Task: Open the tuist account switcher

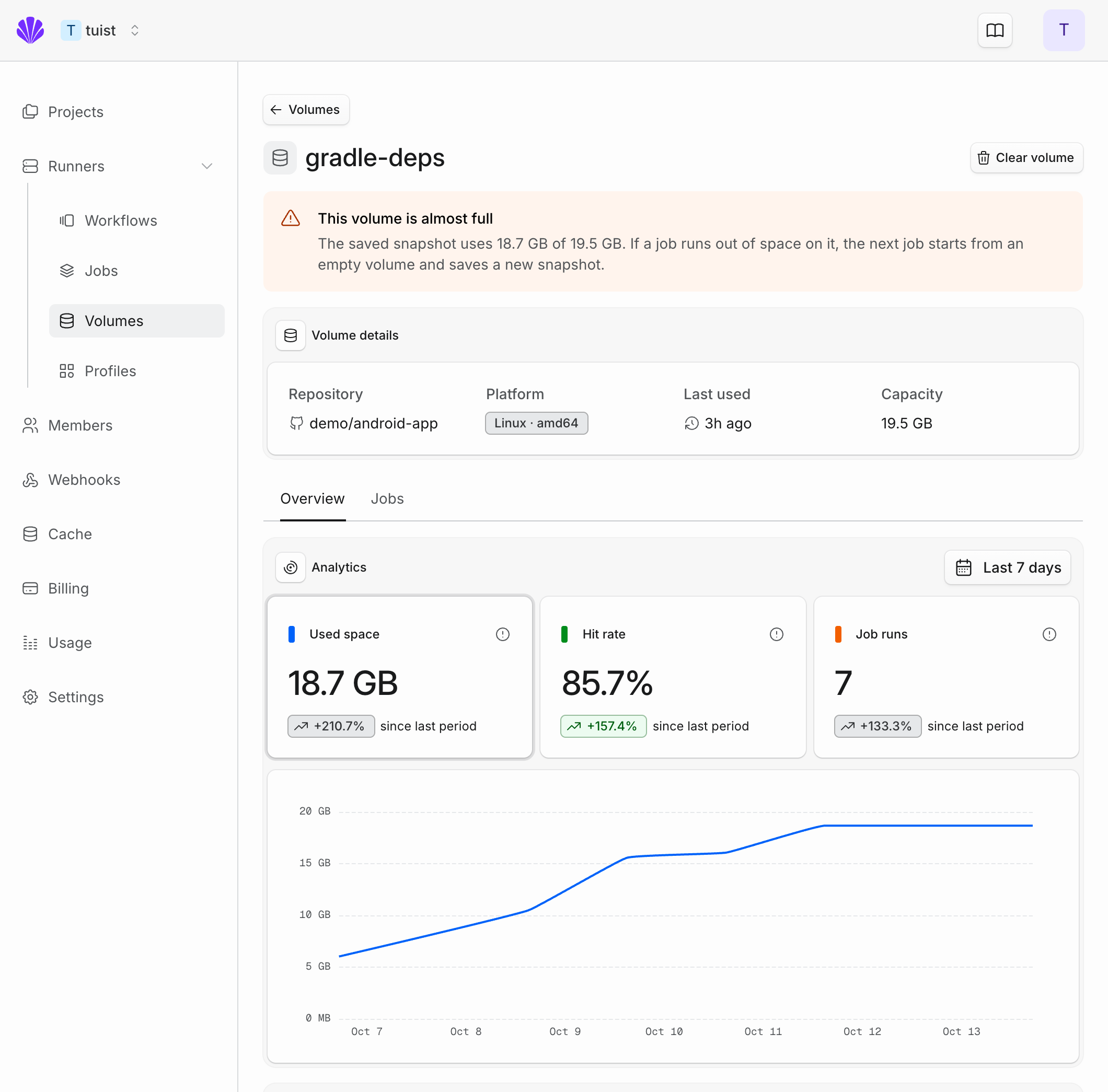Action: pyautogui.click(x=100, y=30)
